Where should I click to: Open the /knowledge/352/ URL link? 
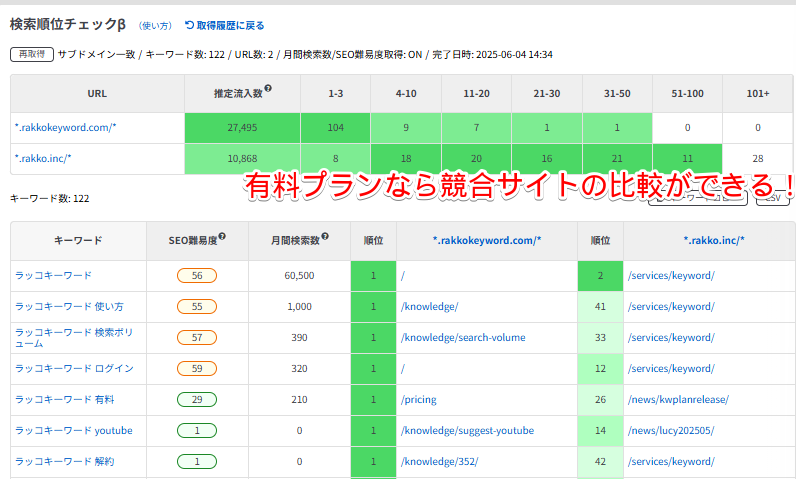(x=440, y=461)
